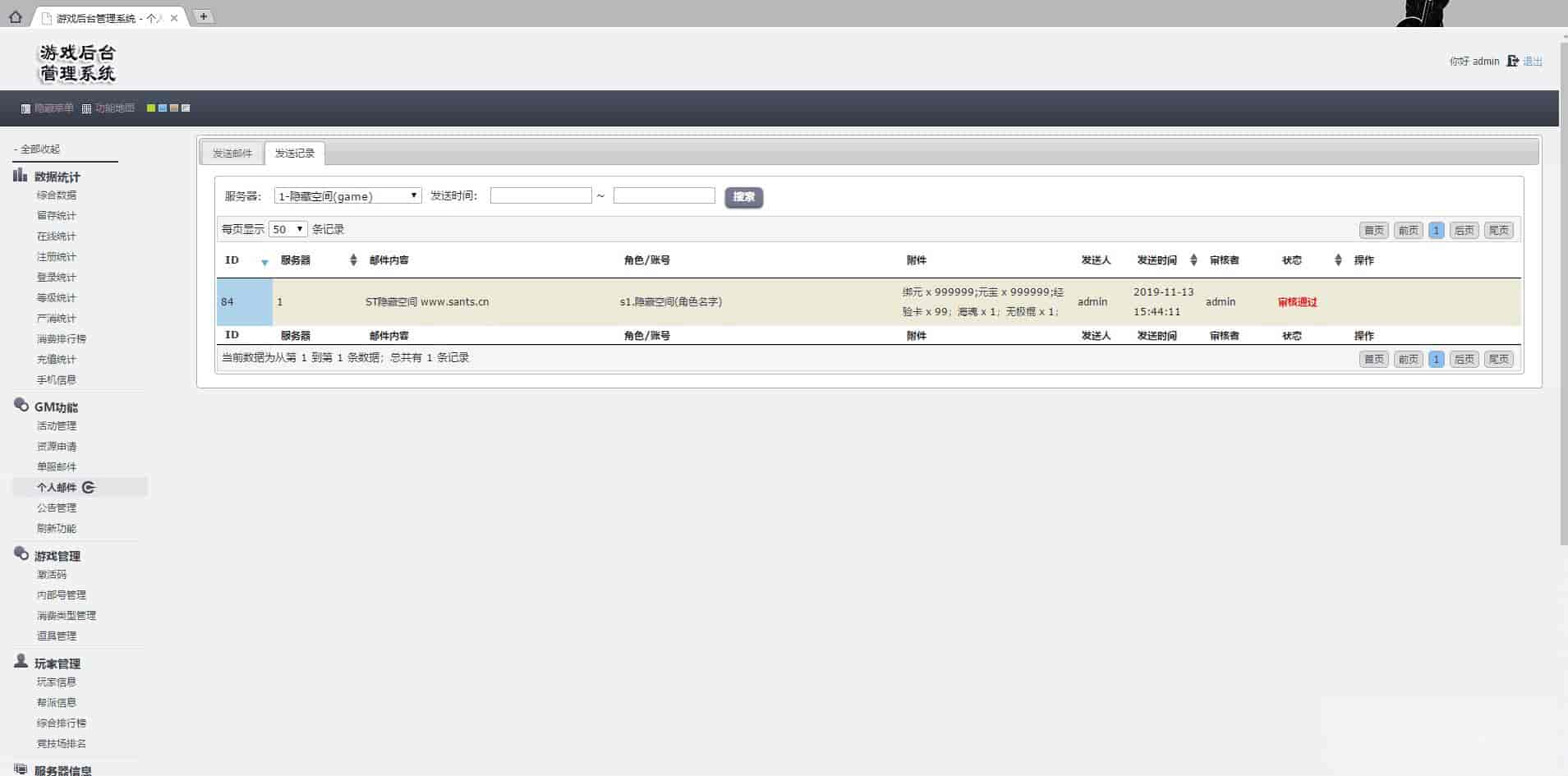Switch to the 发送邮件 tab
The width and height of the screenshot is (1568, 776).
[x=232, y=154]
